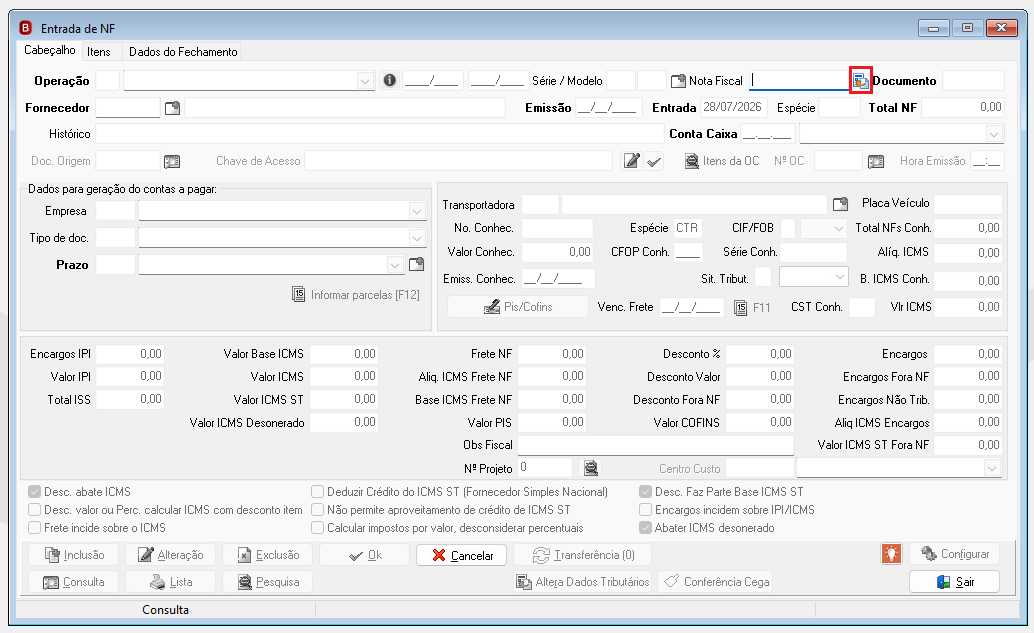Expand the Prazo dropdown arrow

[394, 265]
